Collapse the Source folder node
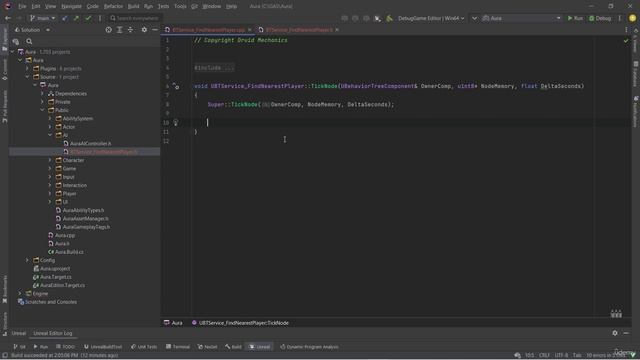640x360 pixels. point(27,77)
